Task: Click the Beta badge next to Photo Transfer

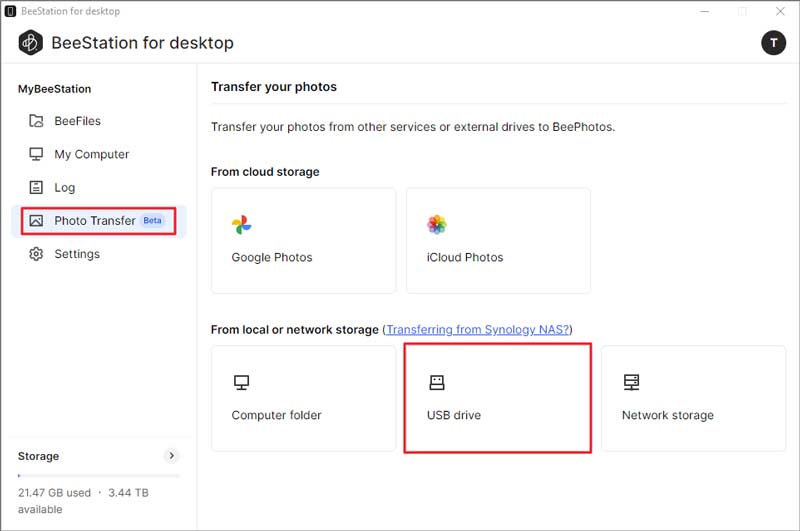Action: pos(152,220)
